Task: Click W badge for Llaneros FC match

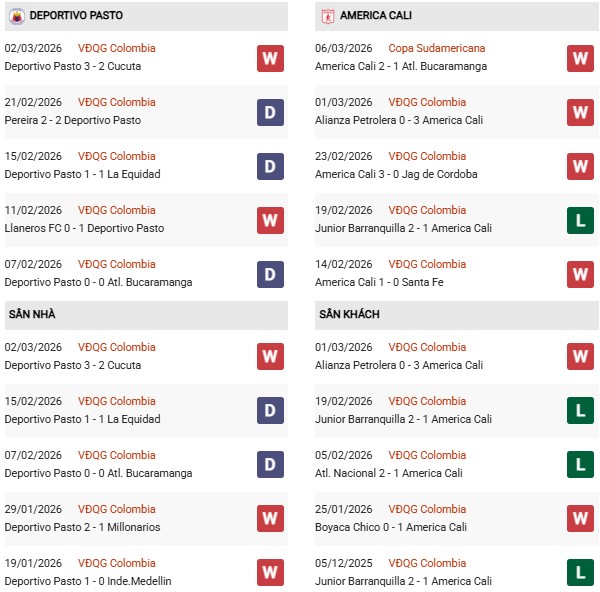Action: (270, 220)
